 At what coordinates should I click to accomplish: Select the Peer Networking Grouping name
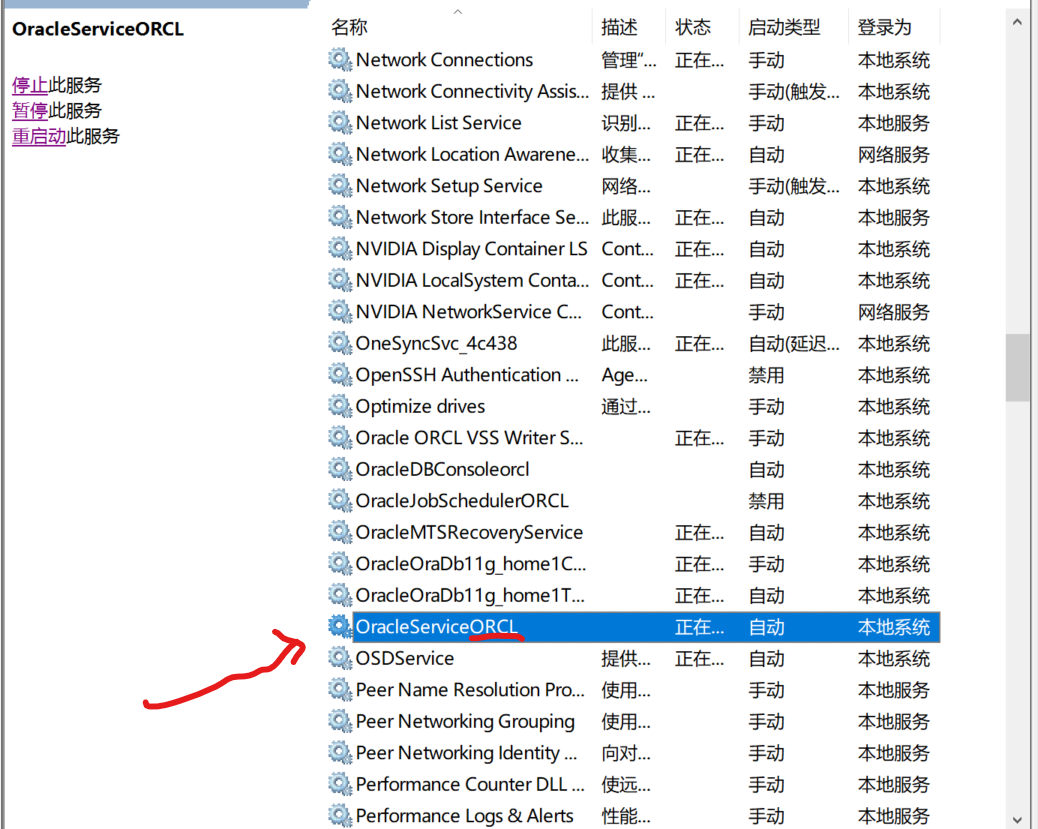click(465, 721)
